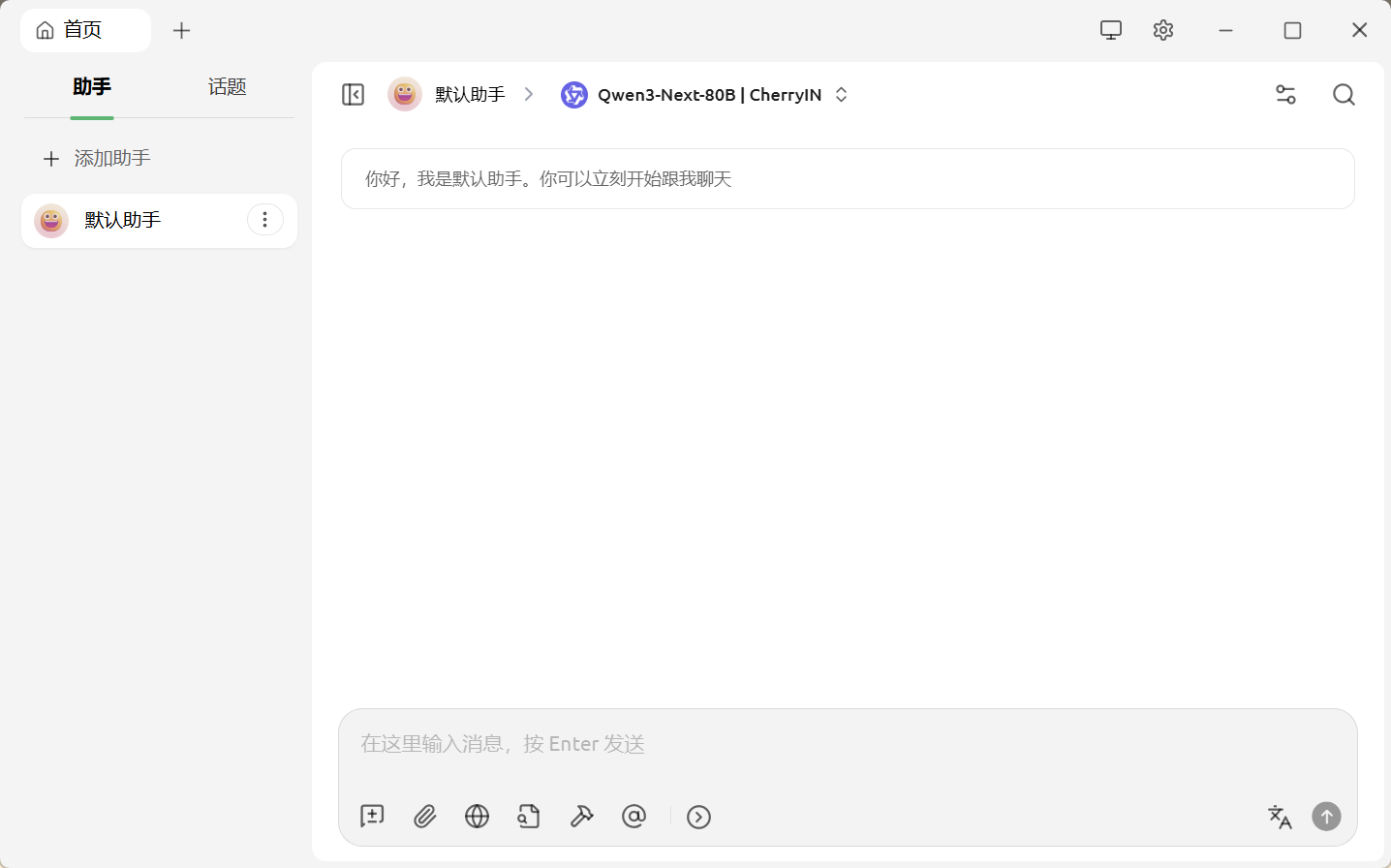The height and width of the screenshot is (868, 1391).
Task: Click the translate icon in input box
Action: [x=1280, y=817]
